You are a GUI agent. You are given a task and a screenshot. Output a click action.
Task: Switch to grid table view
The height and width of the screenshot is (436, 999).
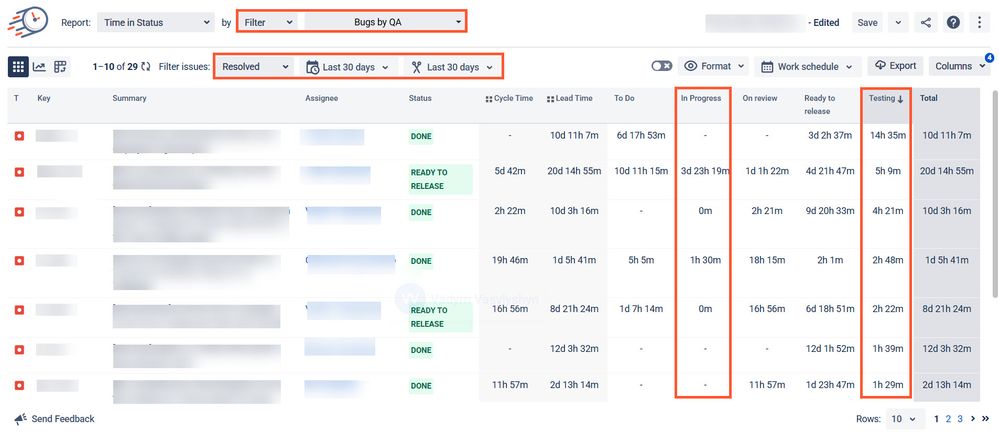click(18, 66)
